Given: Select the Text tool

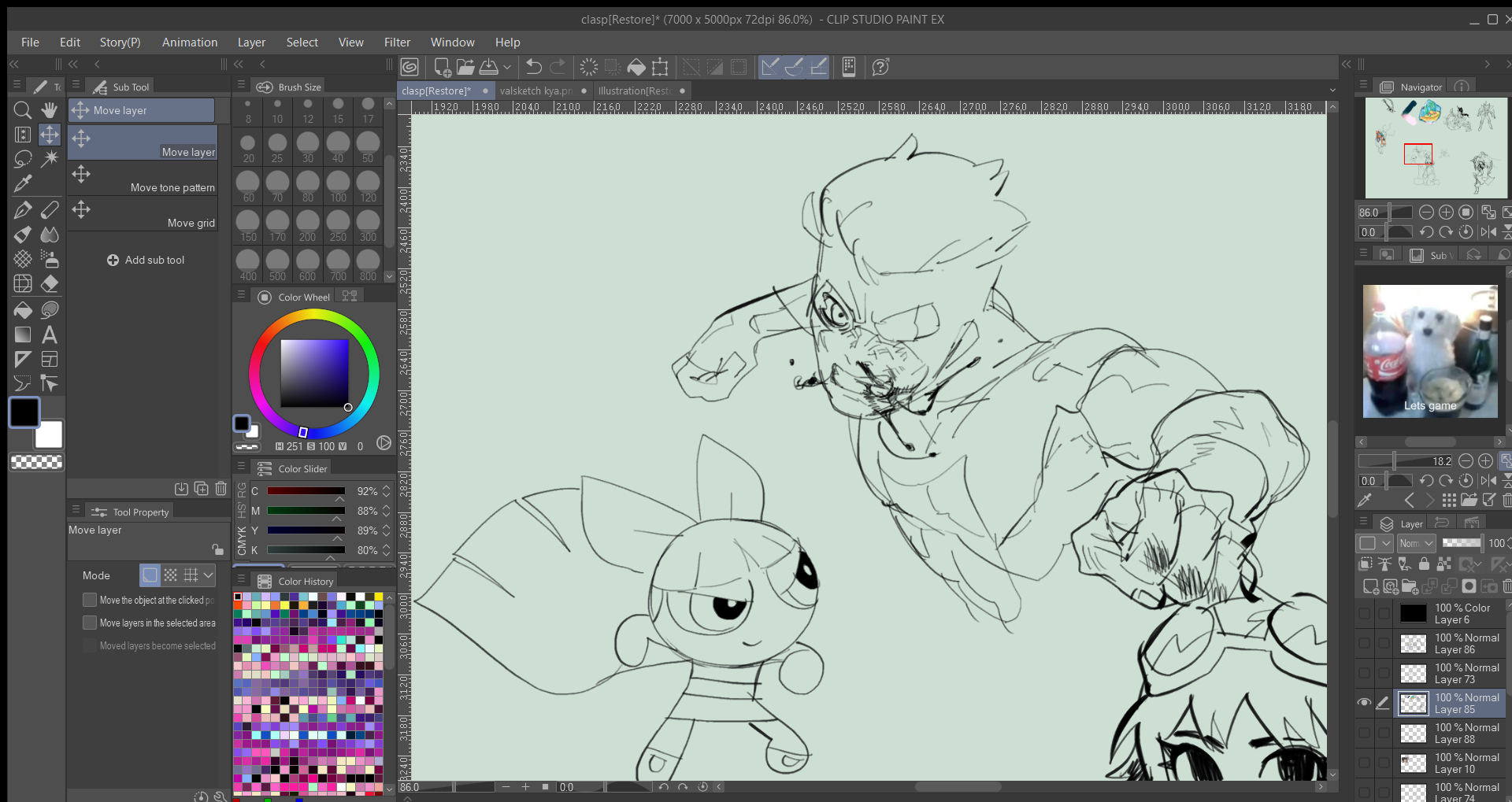Looking at the screenshot, I should 50,335.
